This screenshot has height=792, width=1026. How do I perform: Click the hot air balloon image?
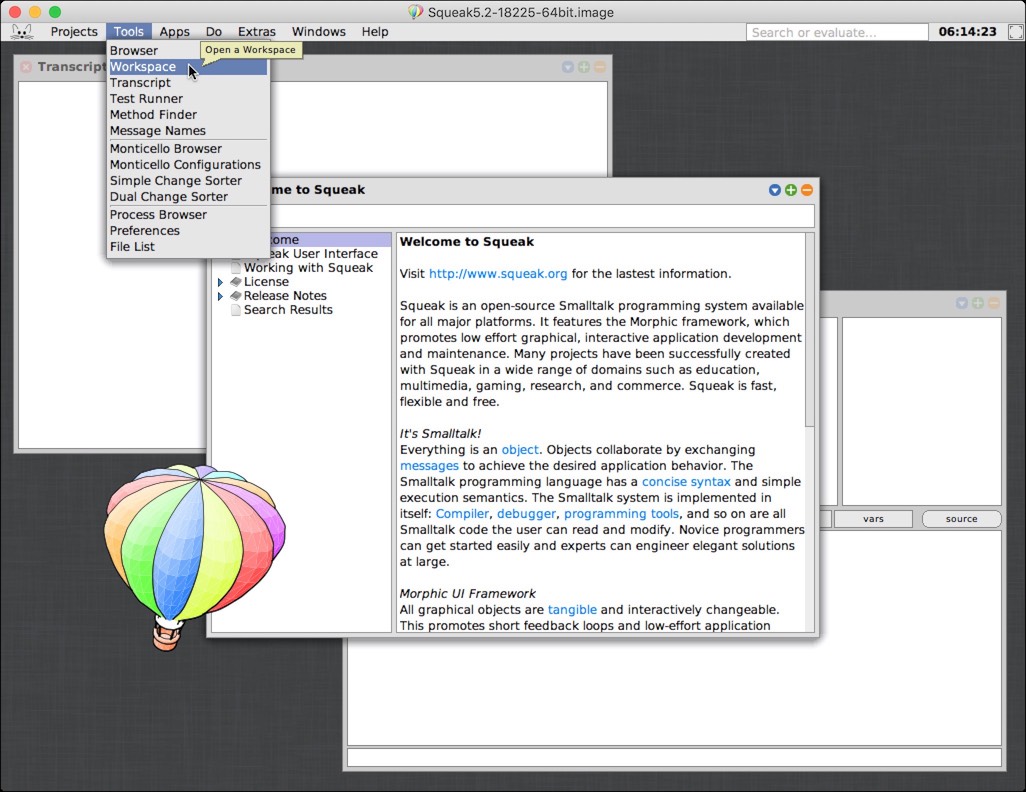tap(194, 556)
